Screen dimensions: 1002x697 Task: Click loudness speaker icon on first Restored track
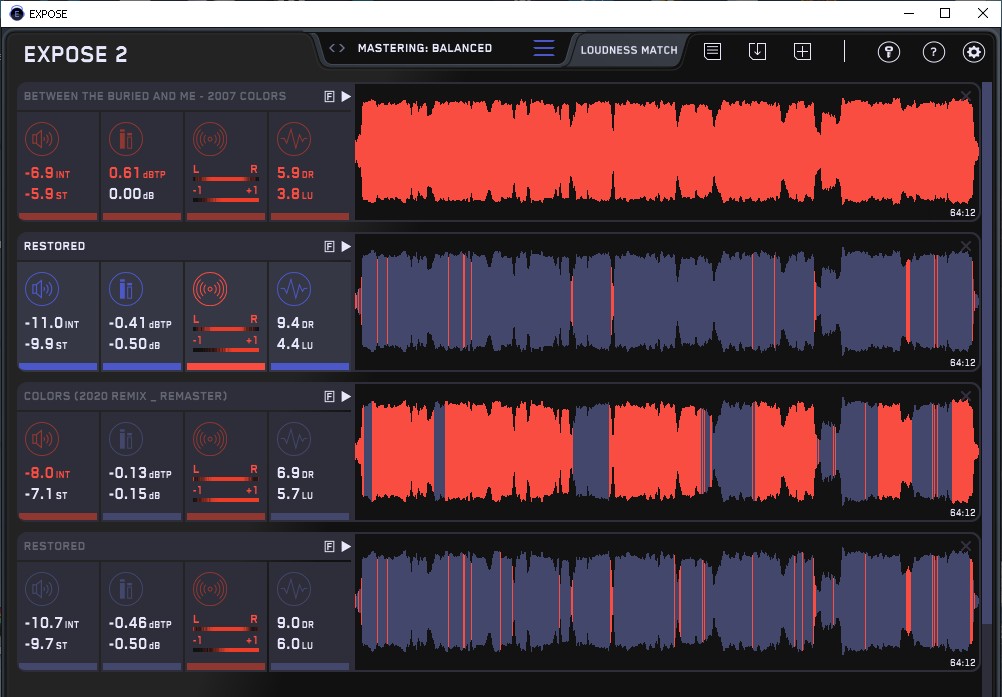(42, 290)
